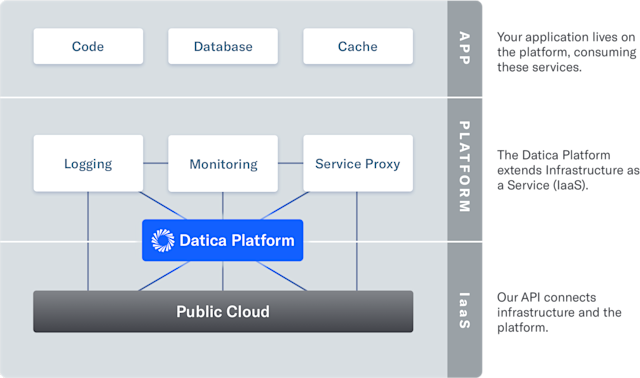Select the Logging platform box
Image resolution: width=640 pixels, height=378 pixels.
coord(88,163)
